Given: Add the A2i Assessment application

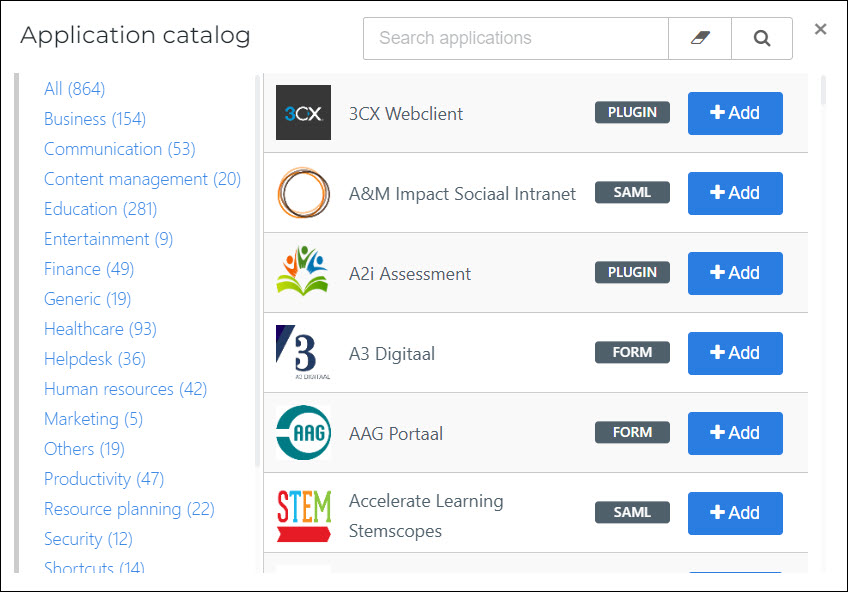Looking at the screenshot, I should click(735, 273).
